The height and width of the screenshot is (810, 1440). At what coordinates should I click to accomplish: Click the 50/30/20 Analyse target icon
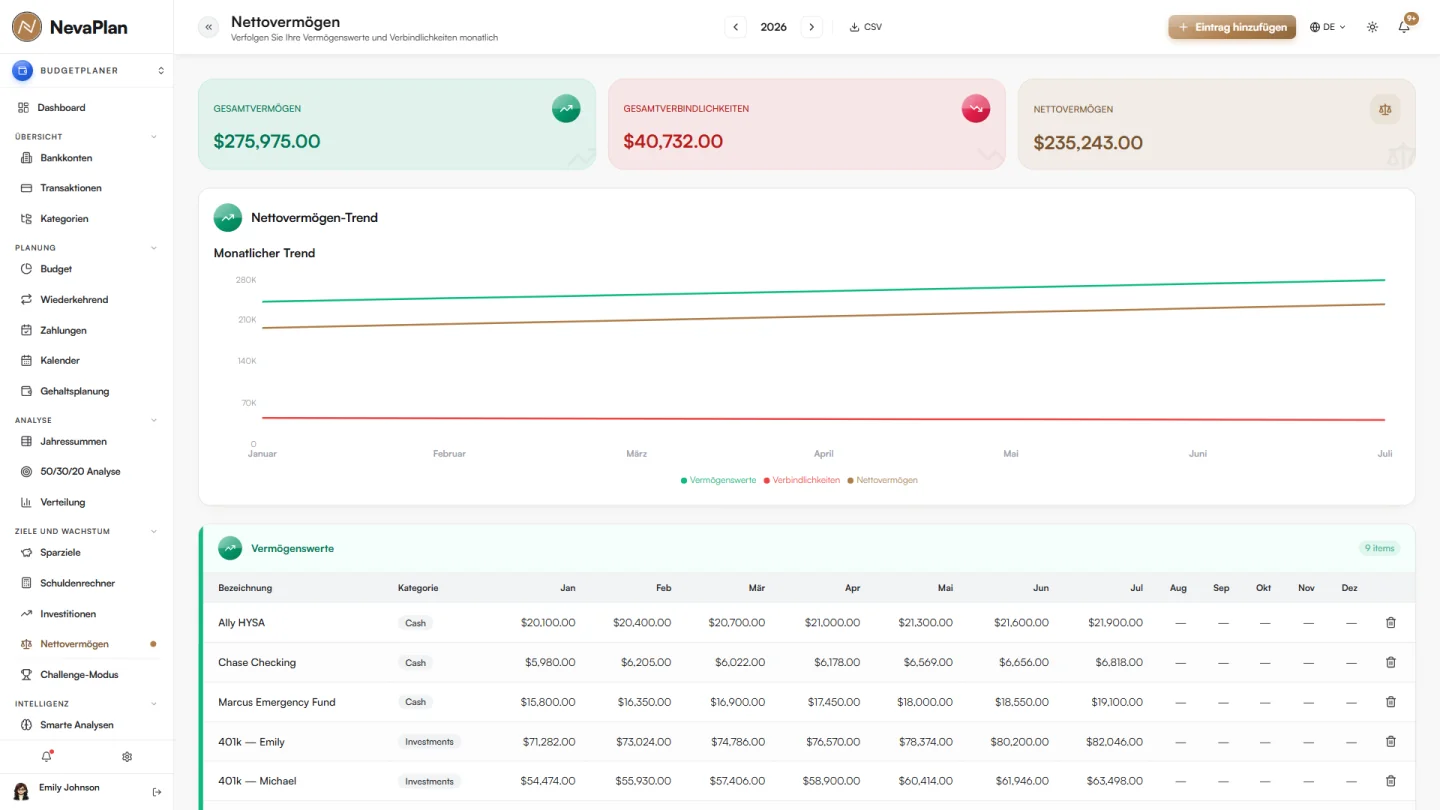point(27,471)
